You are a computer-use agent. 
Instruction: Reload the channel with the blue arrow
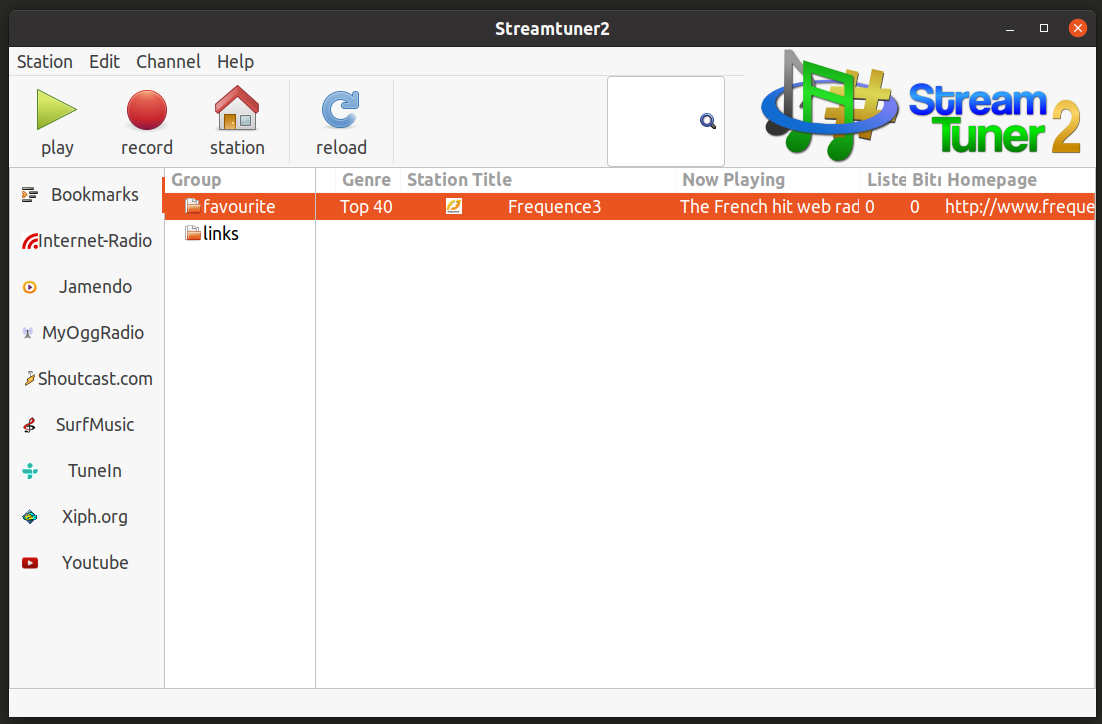pyautogui.click(x=341, y=110)
